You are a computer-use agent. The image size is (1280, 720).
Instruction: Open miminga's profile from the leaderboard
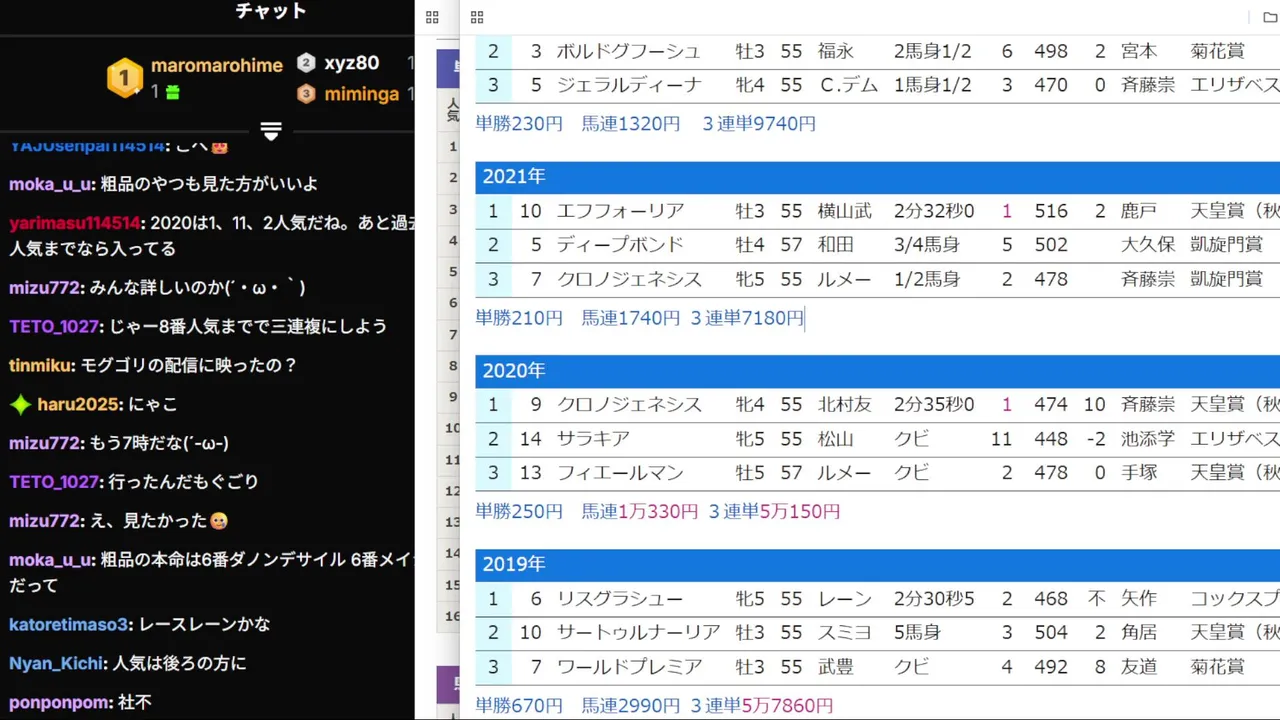click(x=362, y=94)
